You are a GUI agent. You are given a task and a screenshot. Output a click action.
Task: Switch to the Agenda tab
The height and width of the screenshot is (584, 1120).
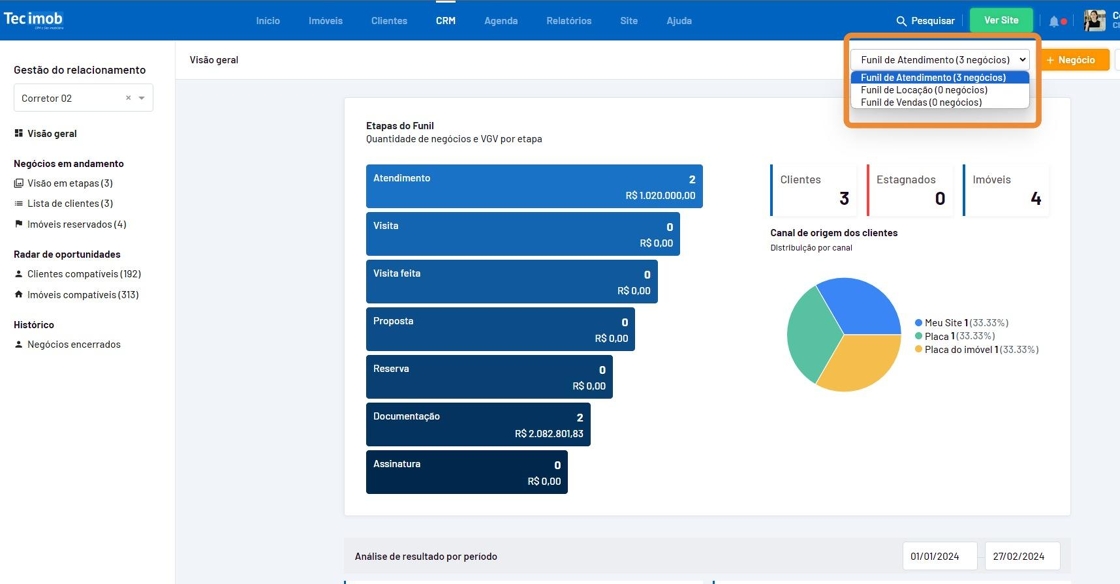click(x=501, y=21)
